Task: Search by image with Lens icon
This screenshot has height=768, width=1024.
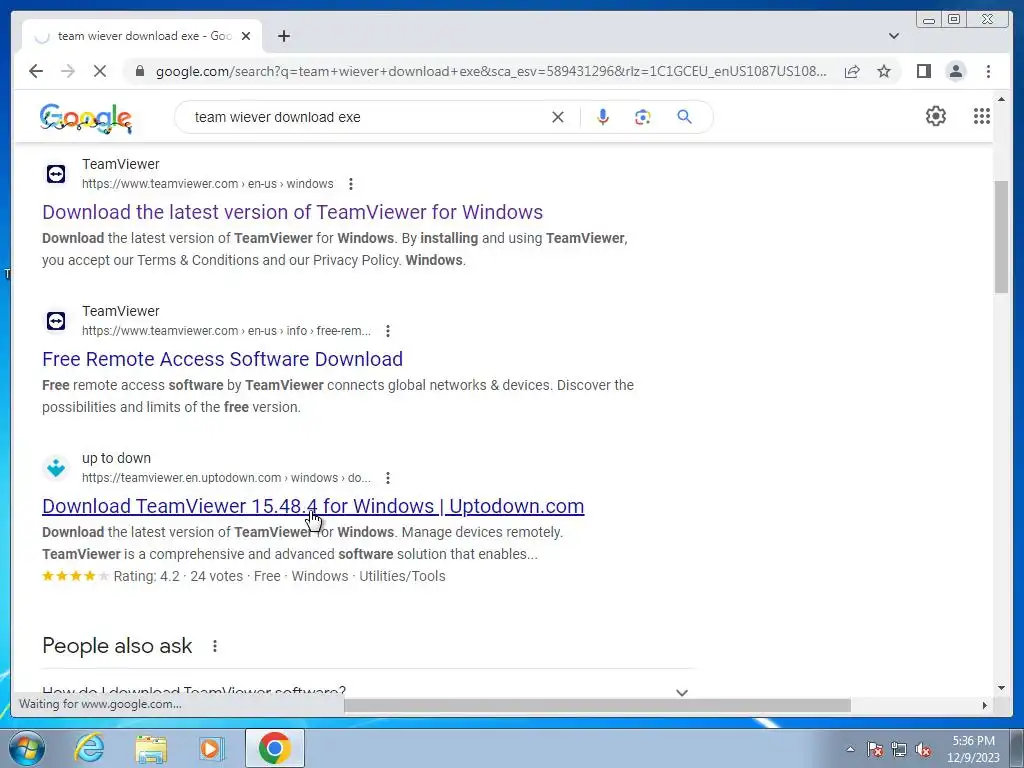Action: click(x=643, y=117)
